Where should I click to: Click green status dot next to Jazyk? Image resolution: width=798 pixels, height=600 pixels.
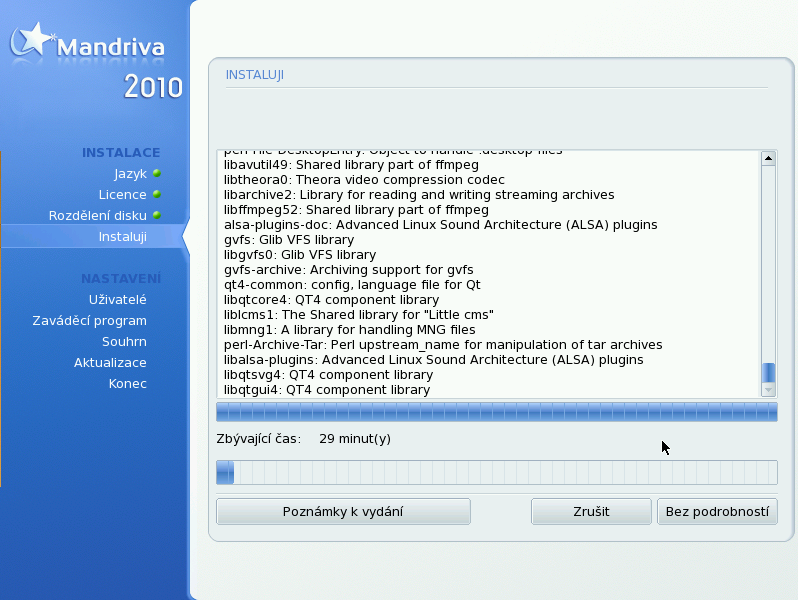pos(157,174)
